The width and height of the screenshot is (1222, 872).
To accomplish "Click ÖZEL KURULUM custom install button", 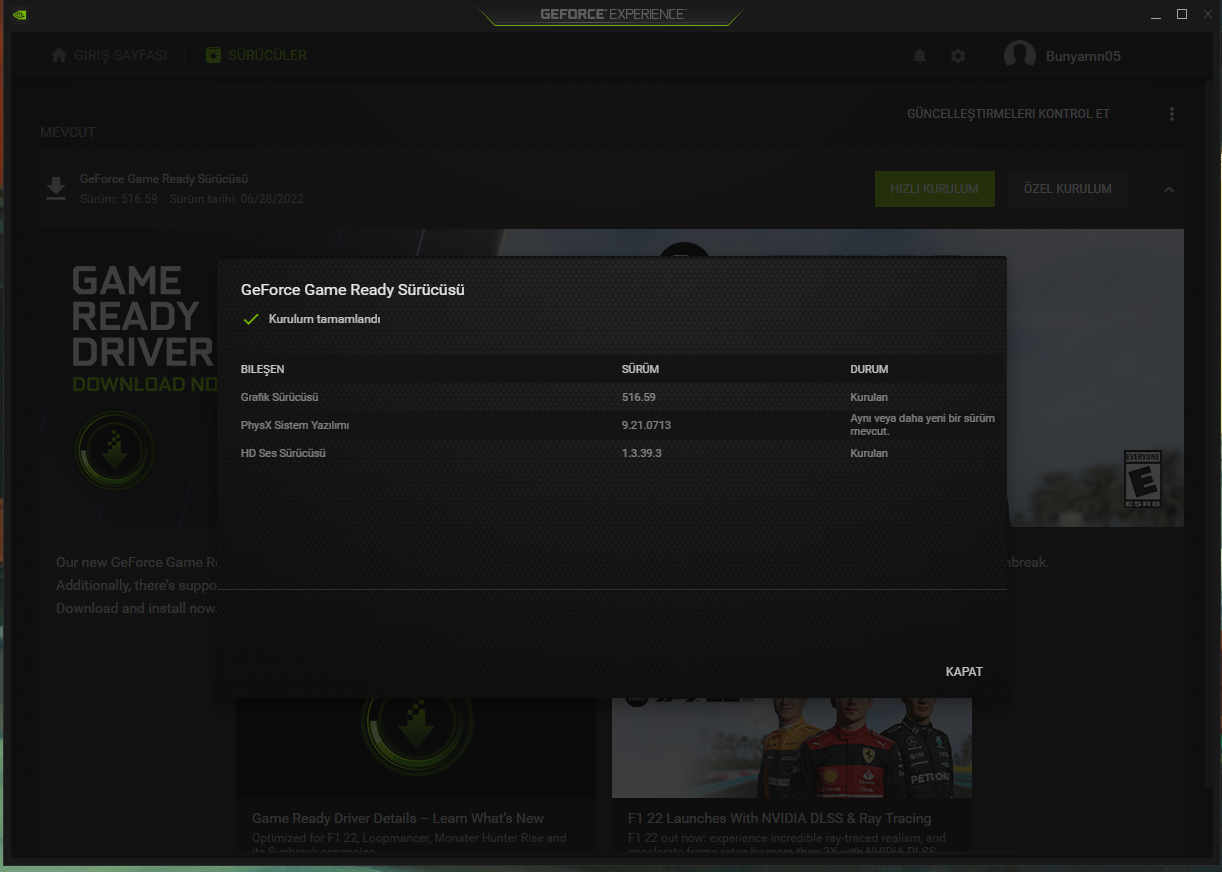I will [1068, 188].
